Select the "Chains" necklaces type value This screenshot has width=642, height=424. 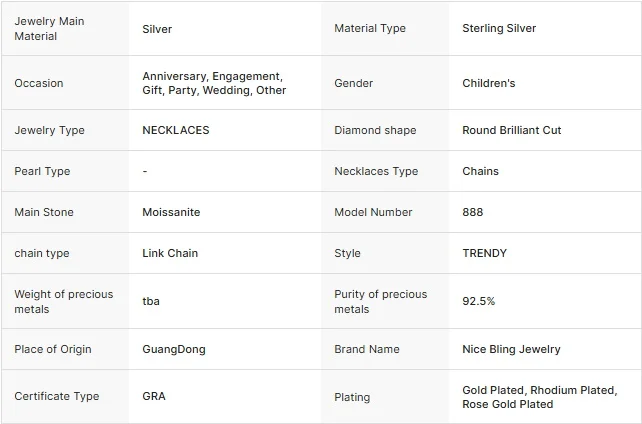click(480, 172)
